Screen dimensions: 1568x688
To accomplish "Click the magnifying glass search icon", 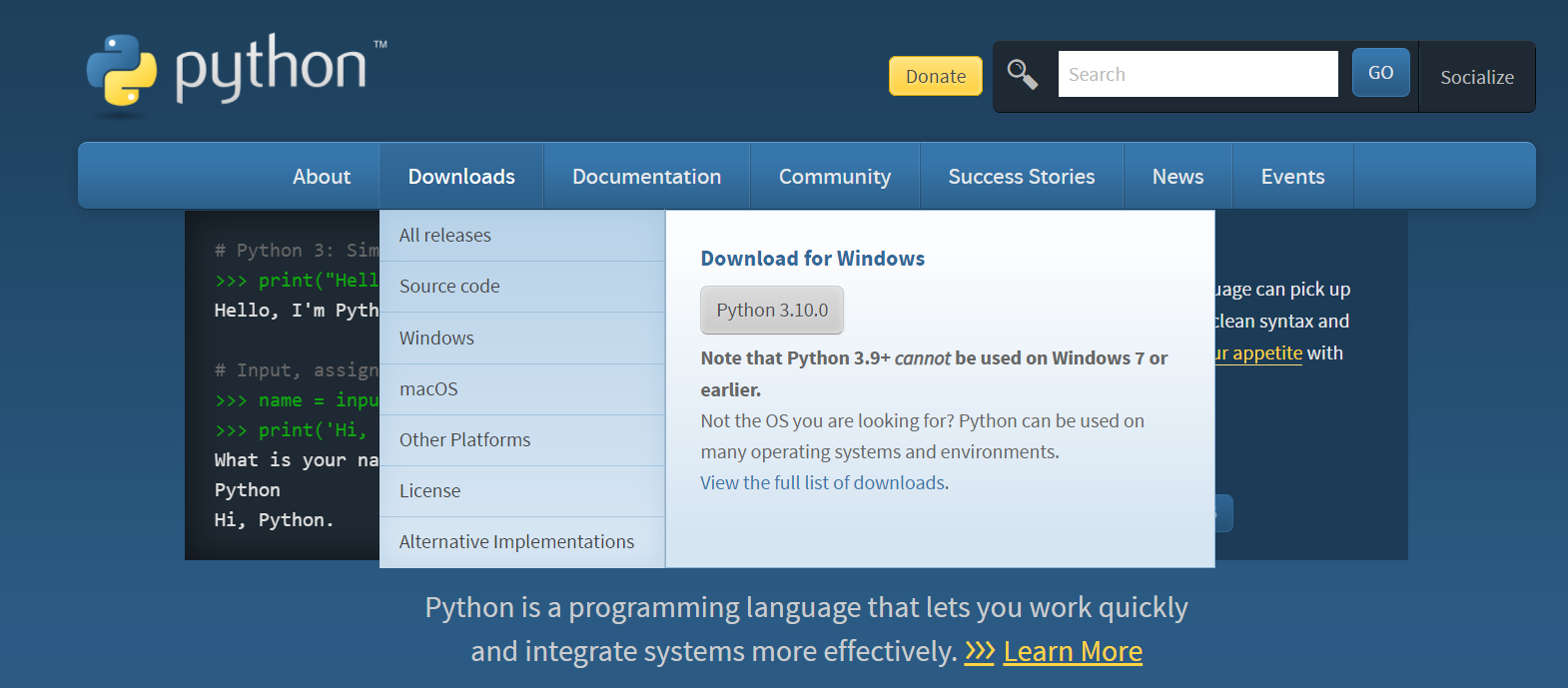I will pos(1022,75).
